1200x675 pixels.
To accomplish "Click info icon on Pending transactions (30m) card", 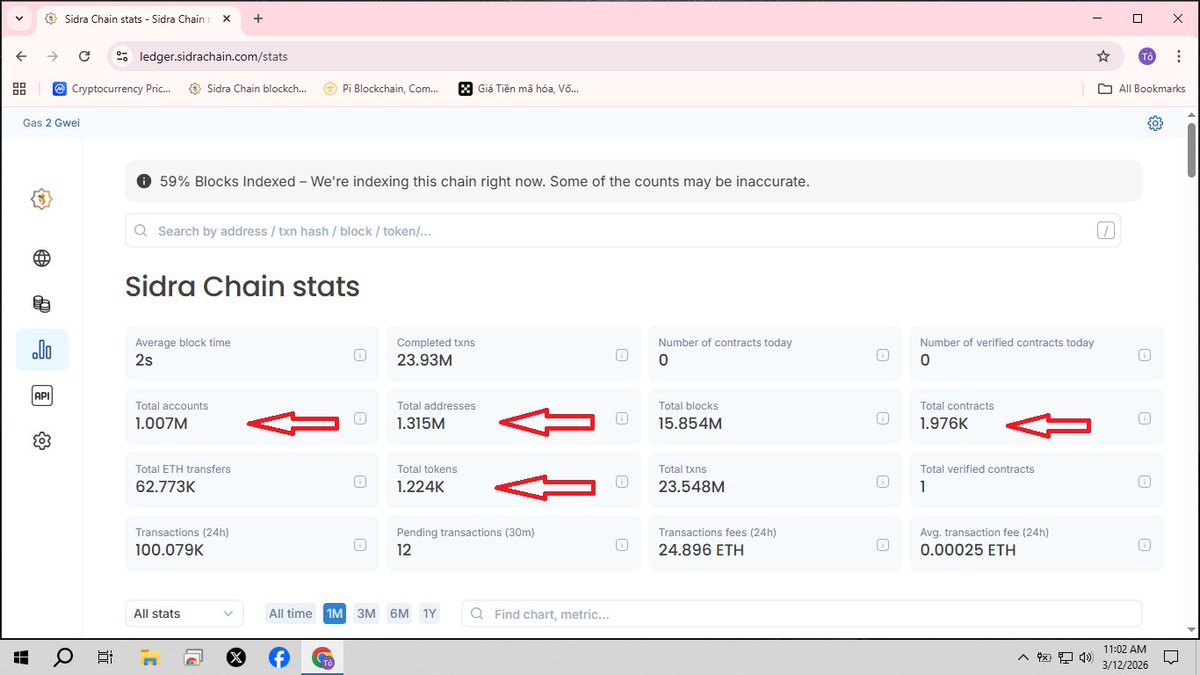I will tap(622, 545).
